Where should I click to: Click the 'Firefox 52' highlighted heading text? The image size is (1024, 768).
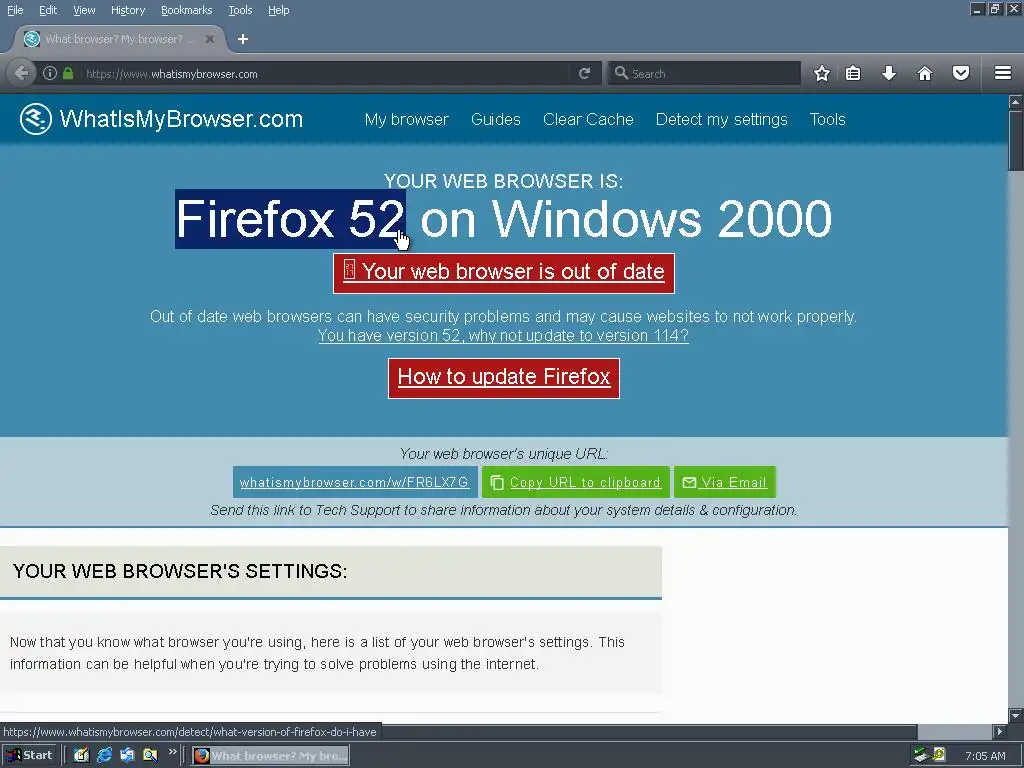(x=291, y=219)
